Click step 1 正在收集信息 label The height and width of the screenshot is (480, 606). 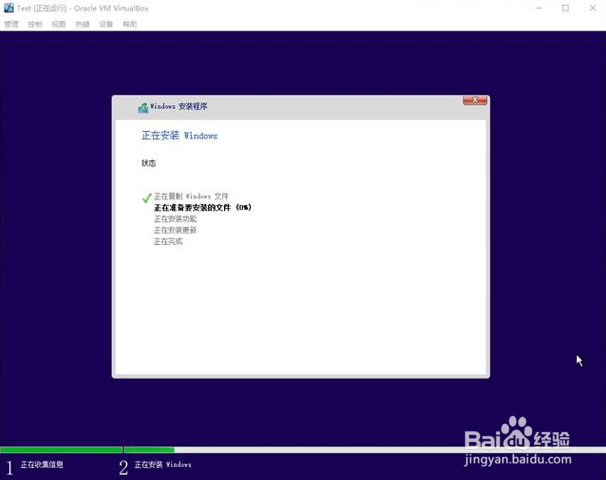[x=42, y=465]
